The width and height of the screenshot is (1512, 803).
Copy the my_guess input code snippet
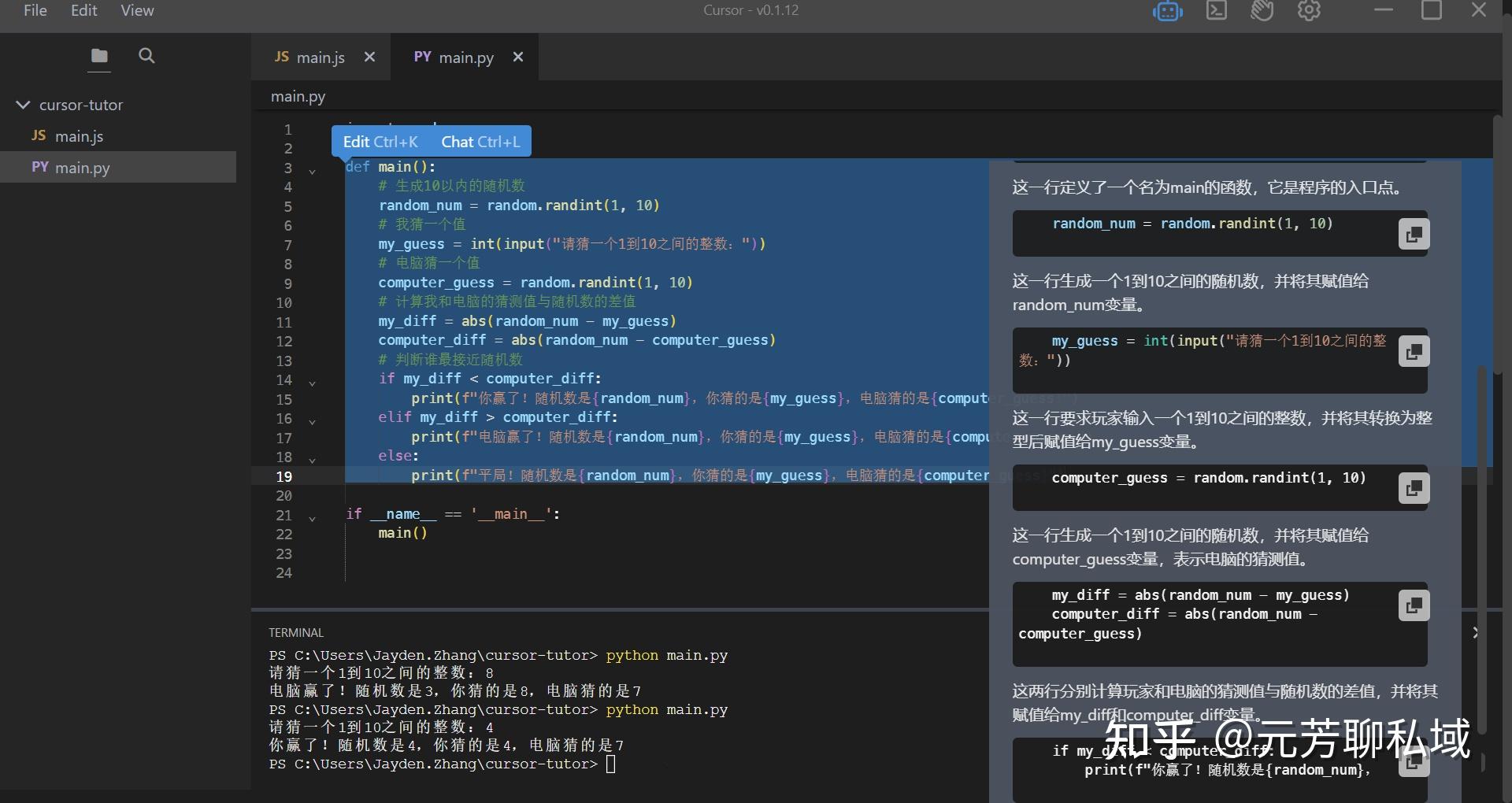click(x=1414, y=351)
